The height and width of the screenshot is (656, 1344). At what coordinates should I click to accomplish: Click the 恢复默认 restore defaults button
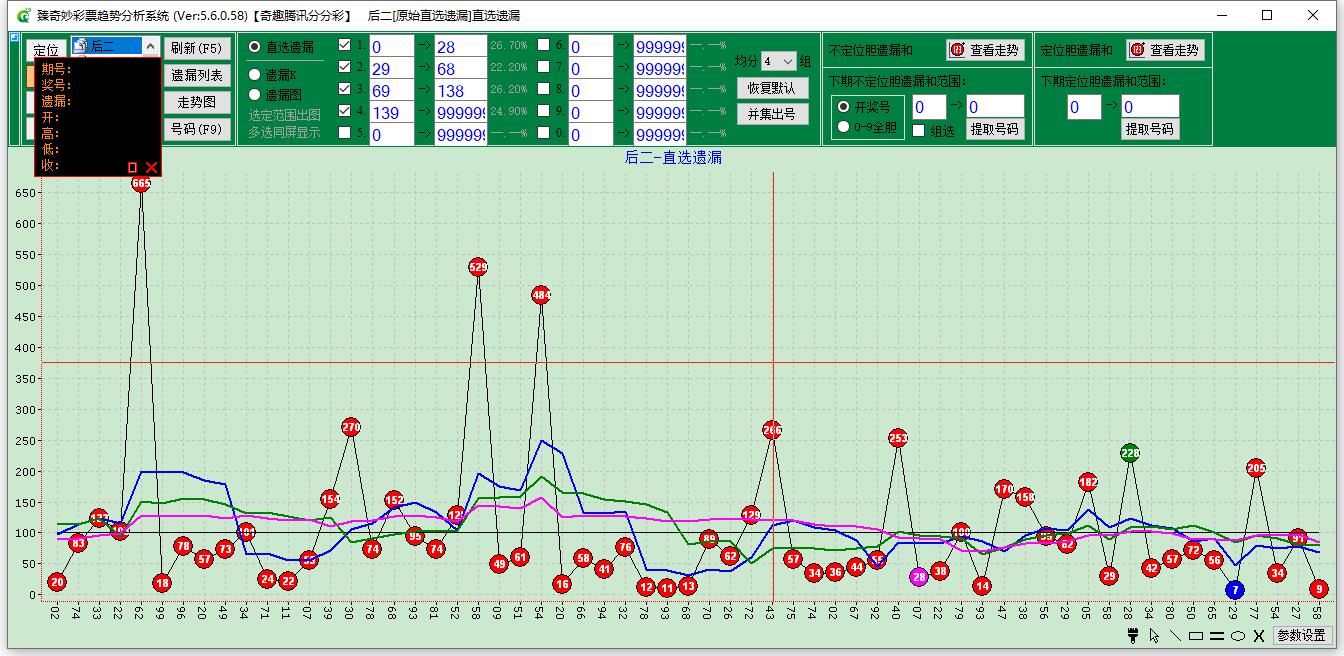772,88
